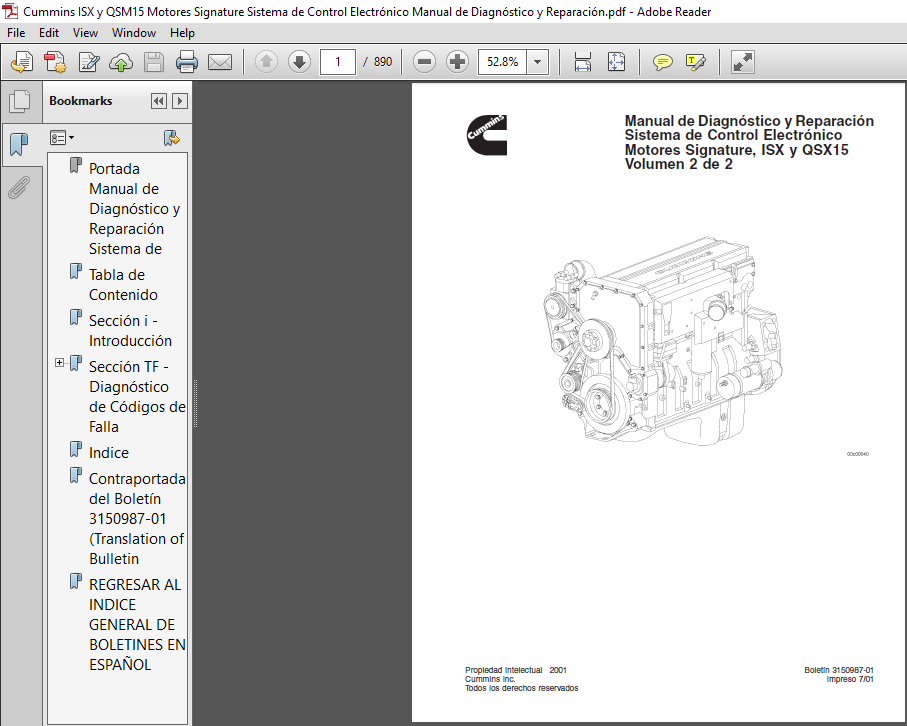Image resolution: width=907 pixels, height=726 pixels.
Task: Click the Create PDF online icon
Action: click(x=55, y=62)
